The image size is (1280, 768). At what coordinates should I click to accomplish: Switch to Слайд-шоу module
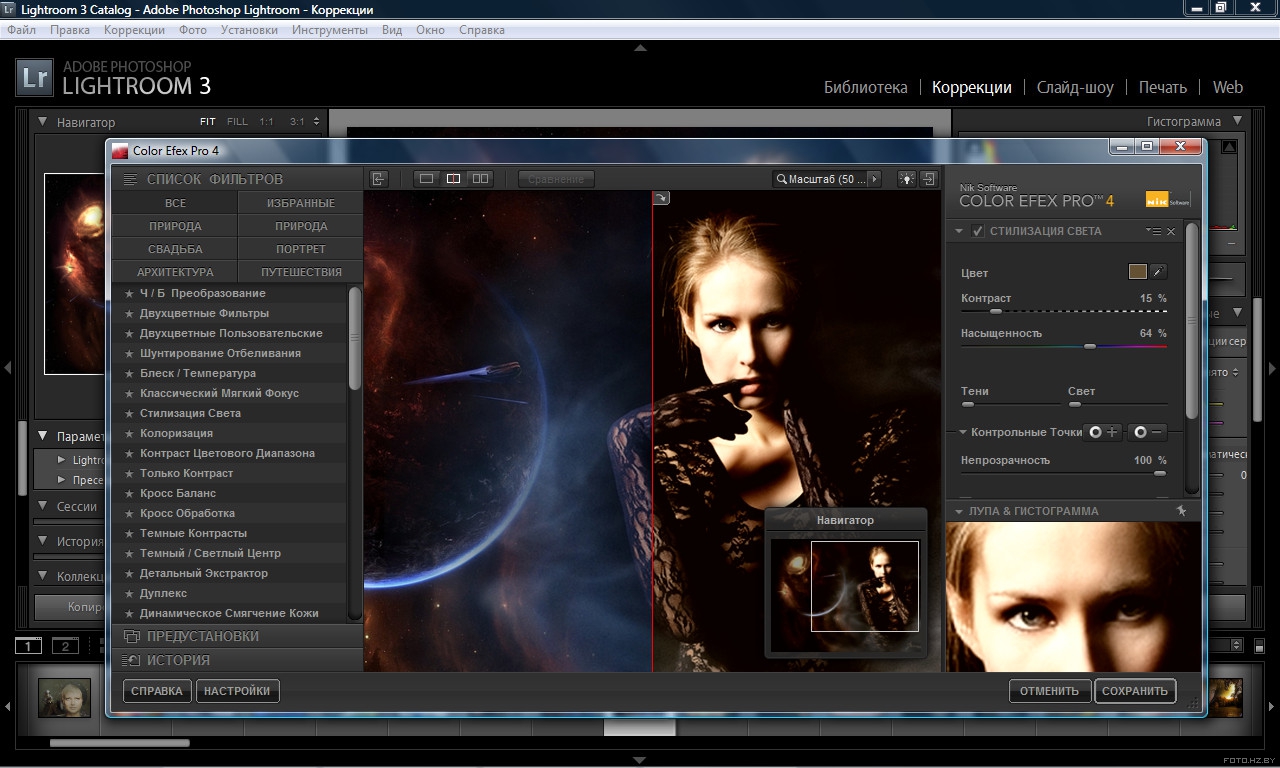tap(1075, 87)
